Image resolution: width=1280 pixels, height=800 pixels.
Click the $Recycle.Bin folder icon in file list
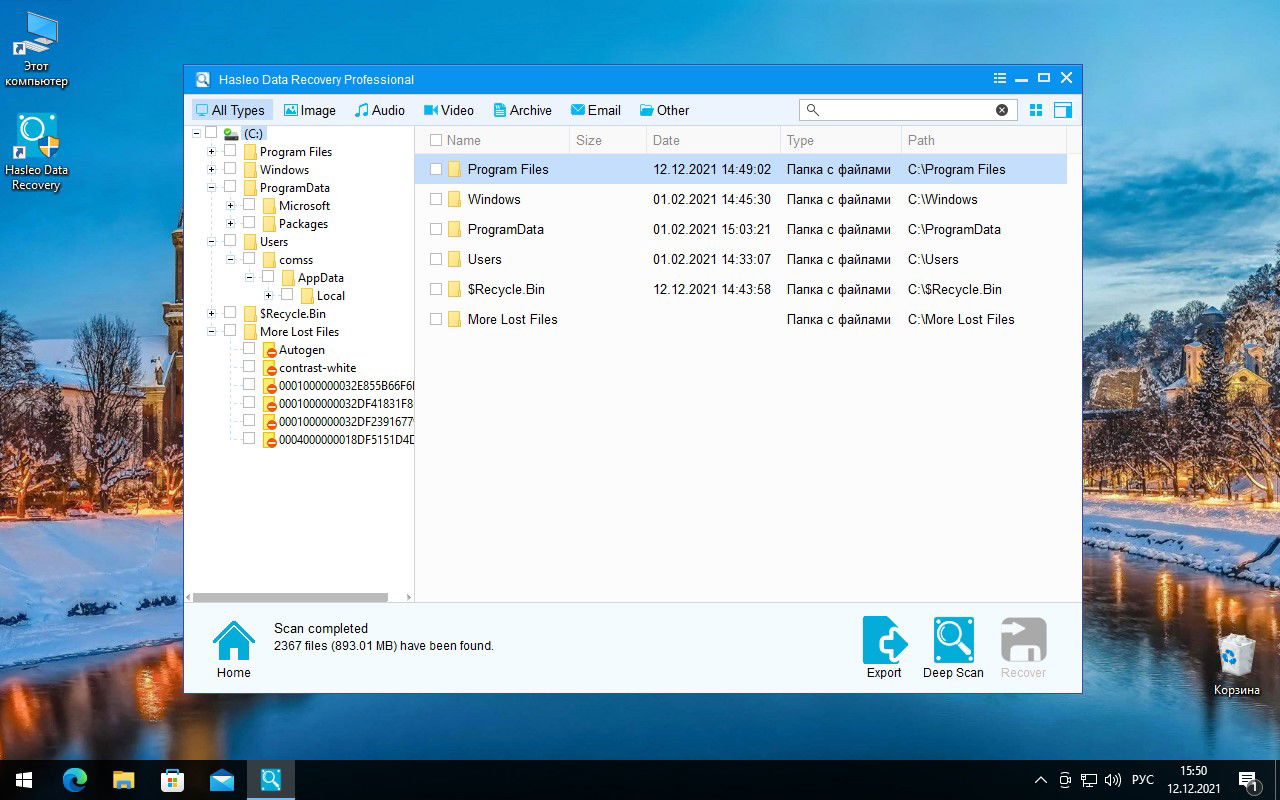click(x=454, y=289)
